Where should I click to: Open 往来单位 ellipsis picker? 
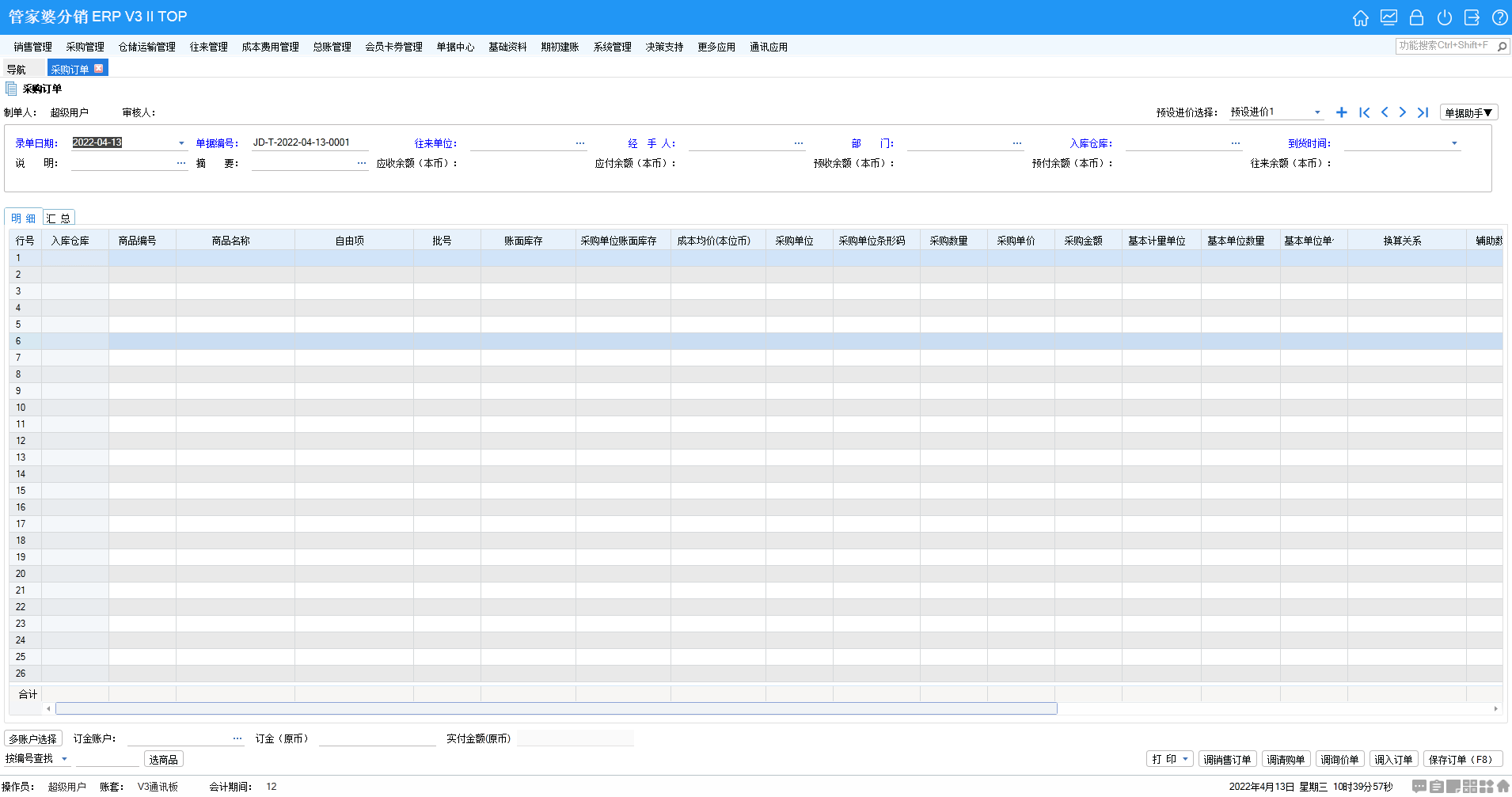[x=580, y=143]
